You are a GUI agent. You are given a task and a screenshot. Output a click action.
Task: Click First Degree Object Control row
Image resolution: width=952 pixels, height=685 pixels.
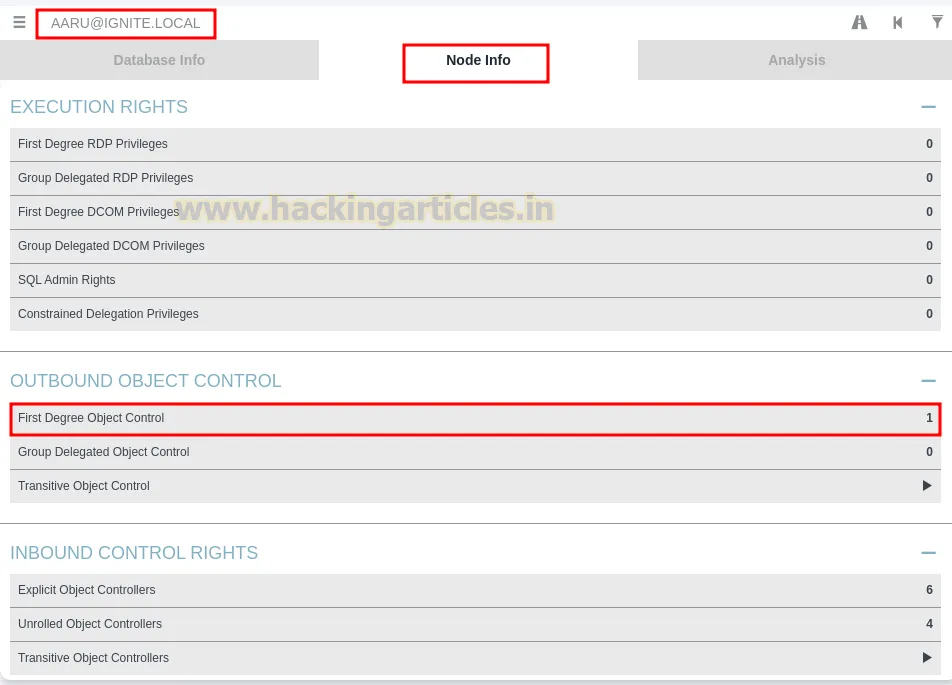475,418
